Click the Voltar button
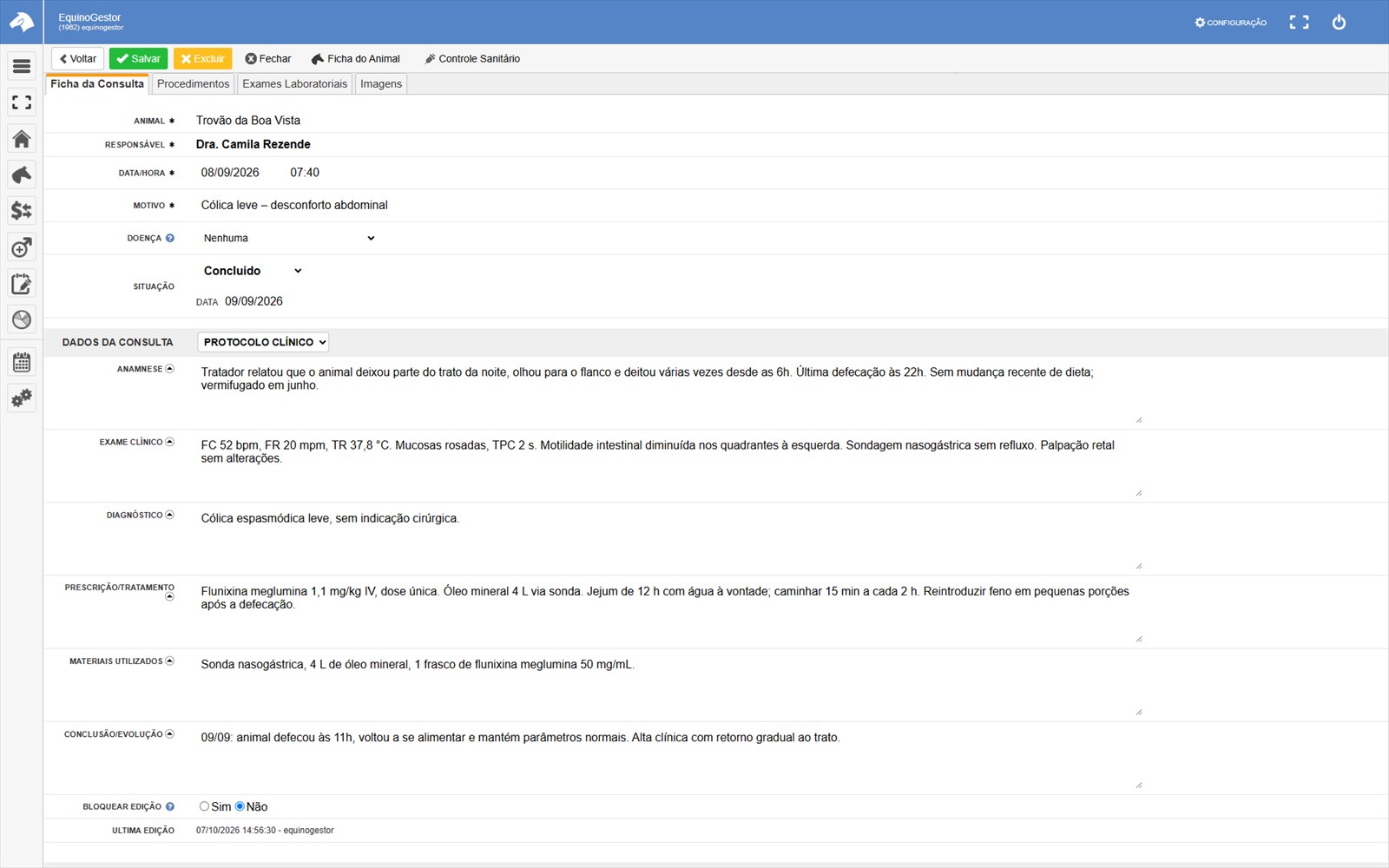 tap(78, 59)
